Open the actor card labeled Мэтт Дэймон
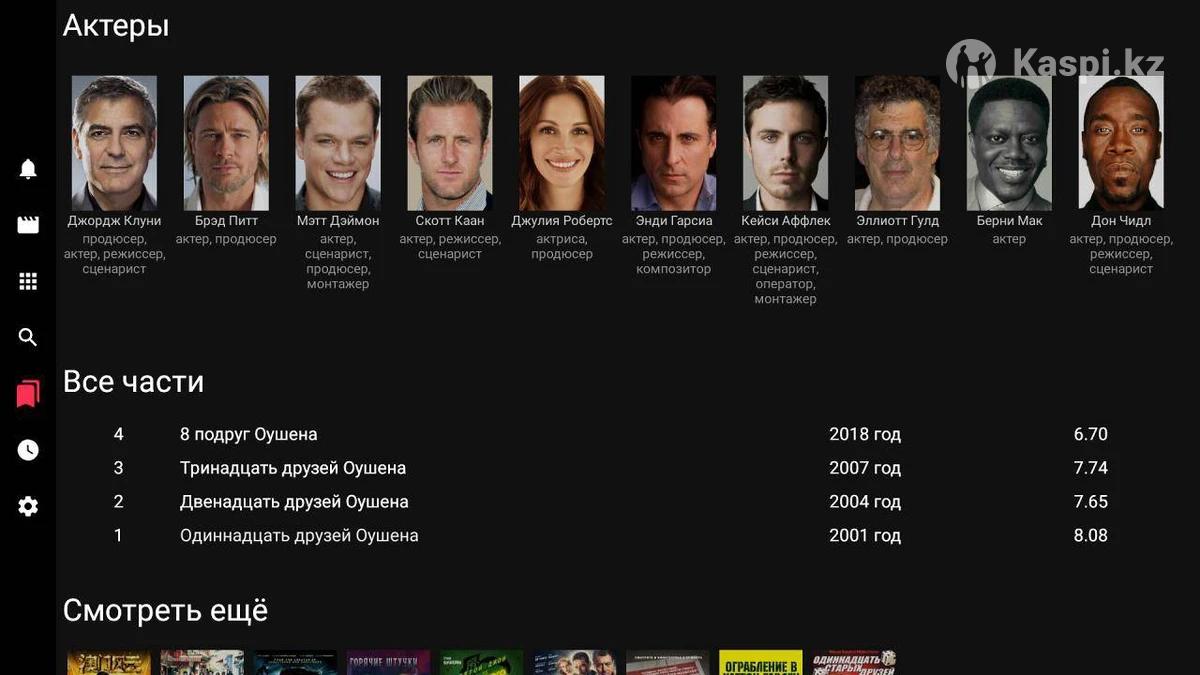 [338, 143]
